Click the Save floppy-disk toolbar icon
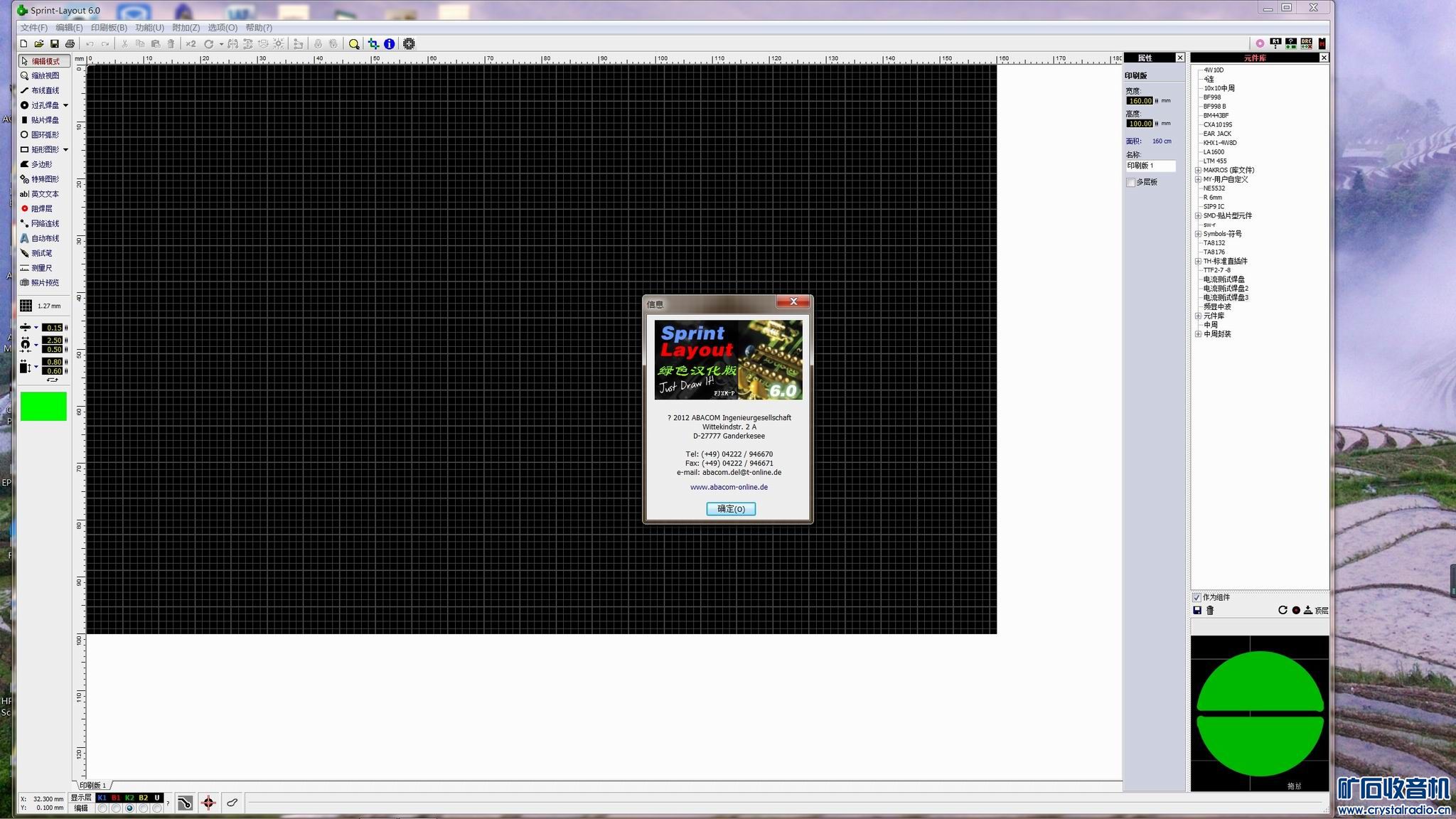This screenshot has height=819, width=1456. pos(55,44)
